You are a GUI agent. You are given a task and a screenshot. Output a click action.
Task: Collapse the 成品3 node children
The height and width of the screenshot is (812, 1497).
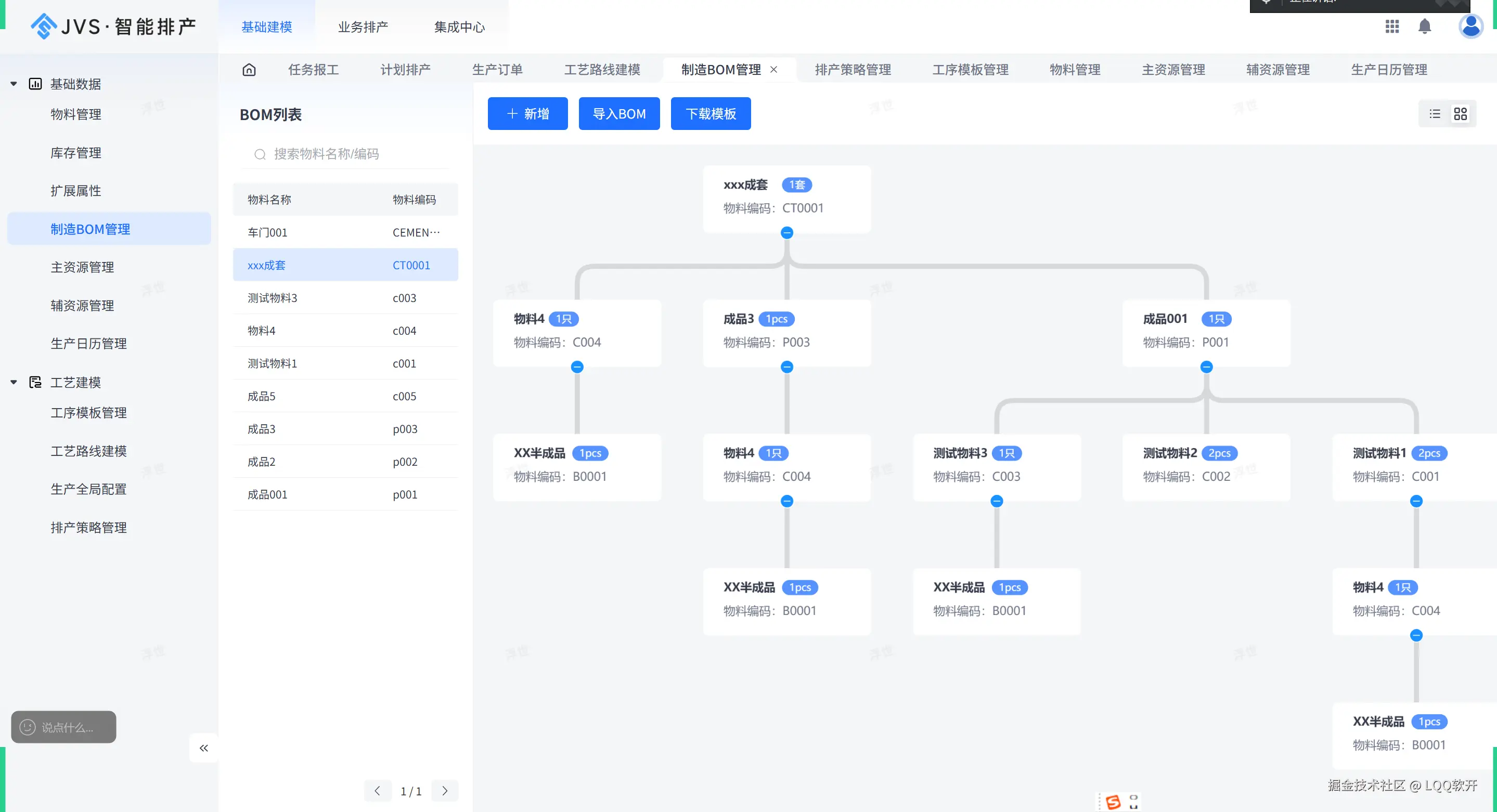pyautogui.click(x=787, y=367)
